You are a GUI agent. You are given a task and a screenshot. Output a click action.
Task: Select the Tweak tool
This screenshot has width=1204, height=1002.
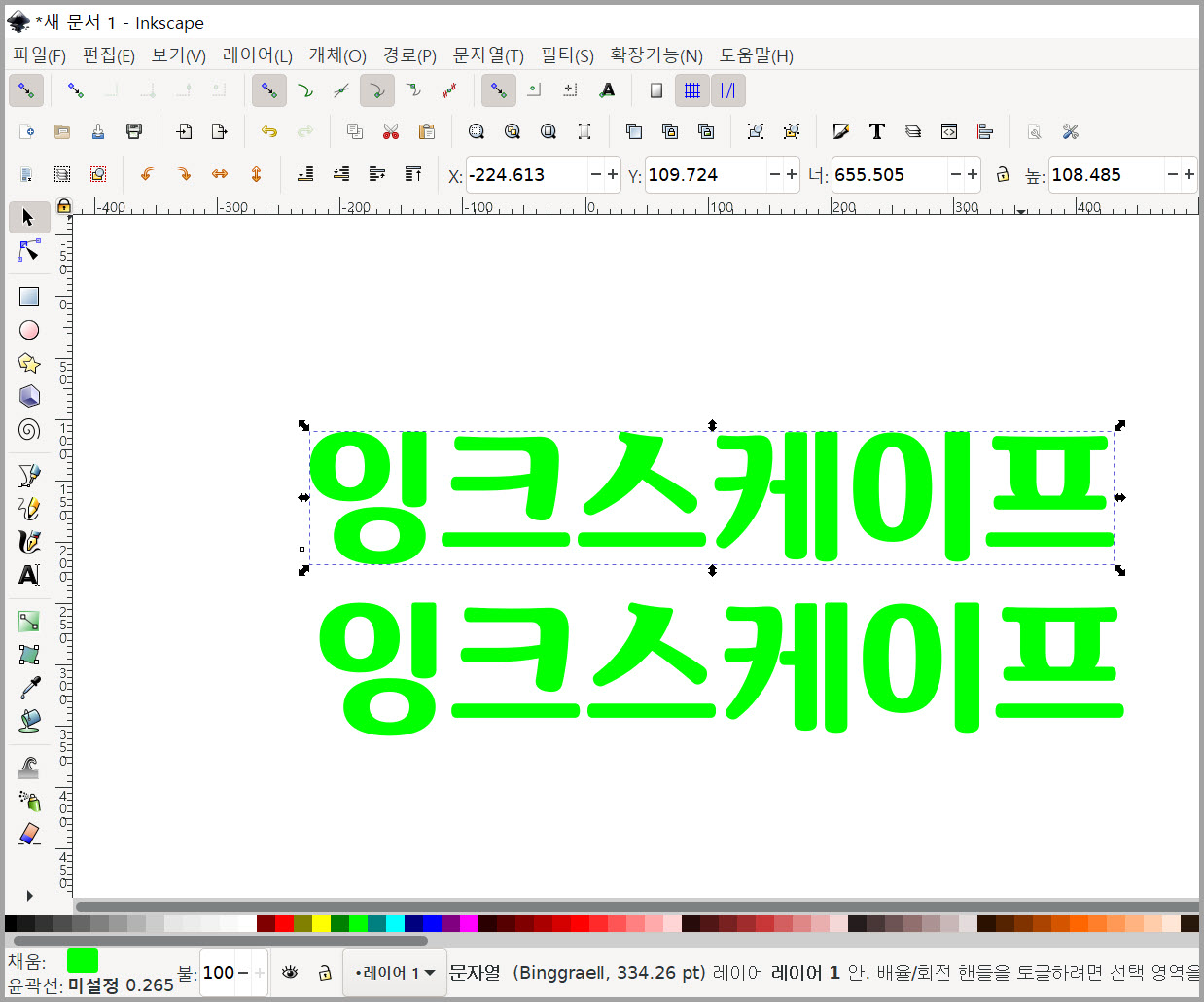[29, 768]
